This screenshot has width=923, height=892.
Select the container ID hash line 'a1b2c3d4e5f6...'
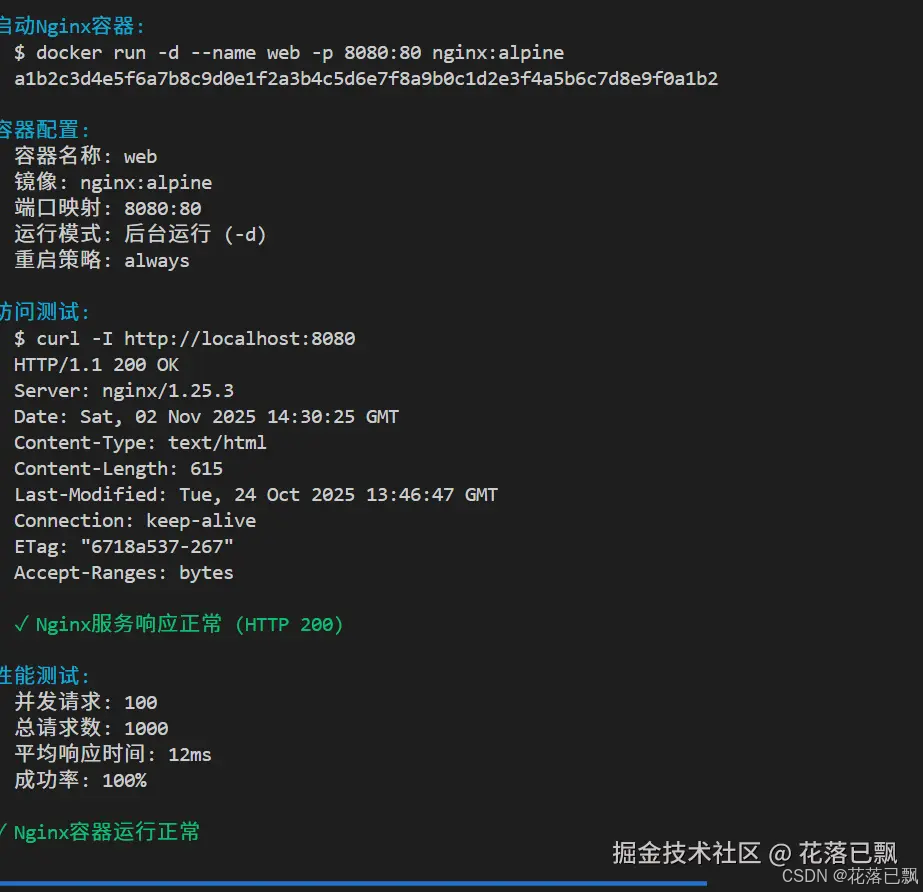coord(366,79)
